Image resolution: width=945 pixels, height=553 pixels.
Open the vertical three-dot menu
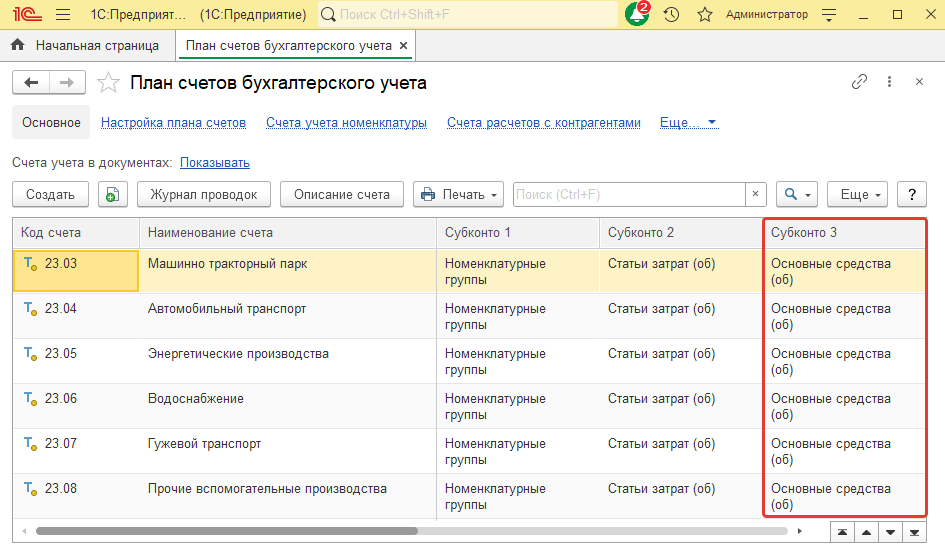889,82
